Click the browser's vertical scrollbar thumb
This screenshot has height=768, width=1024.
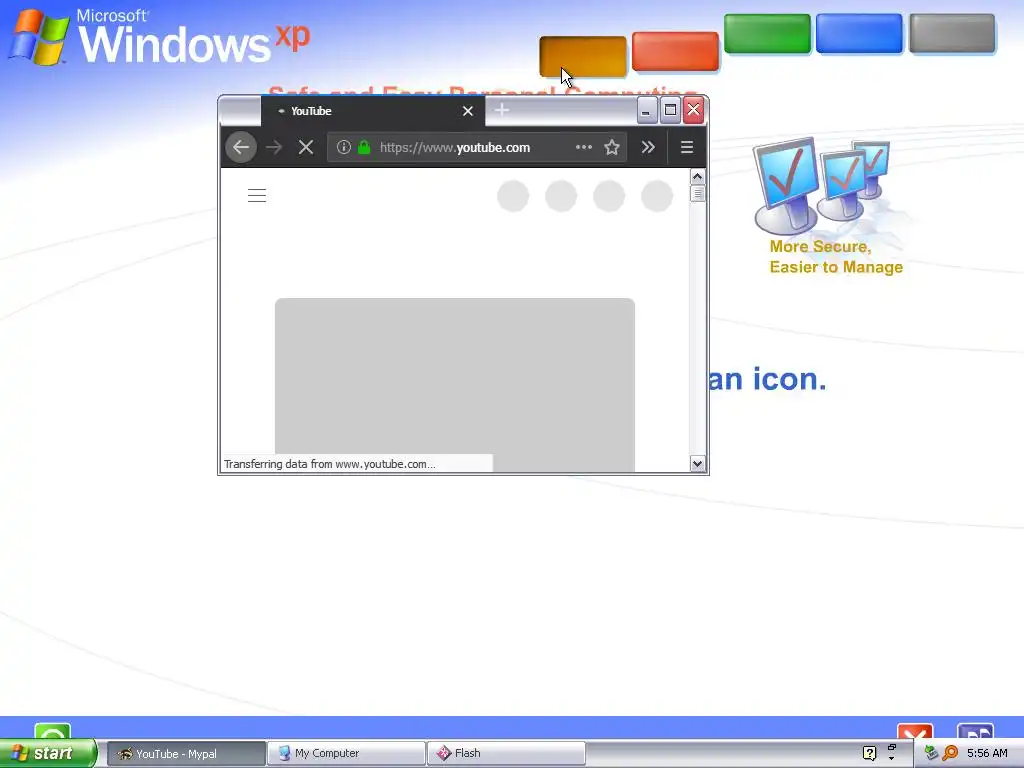(x=697, y=193)
